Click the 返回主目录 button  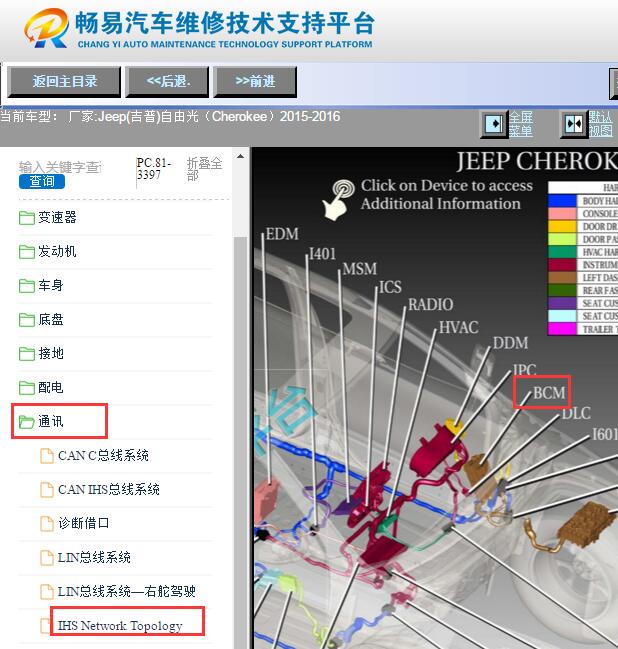[64, 82]
